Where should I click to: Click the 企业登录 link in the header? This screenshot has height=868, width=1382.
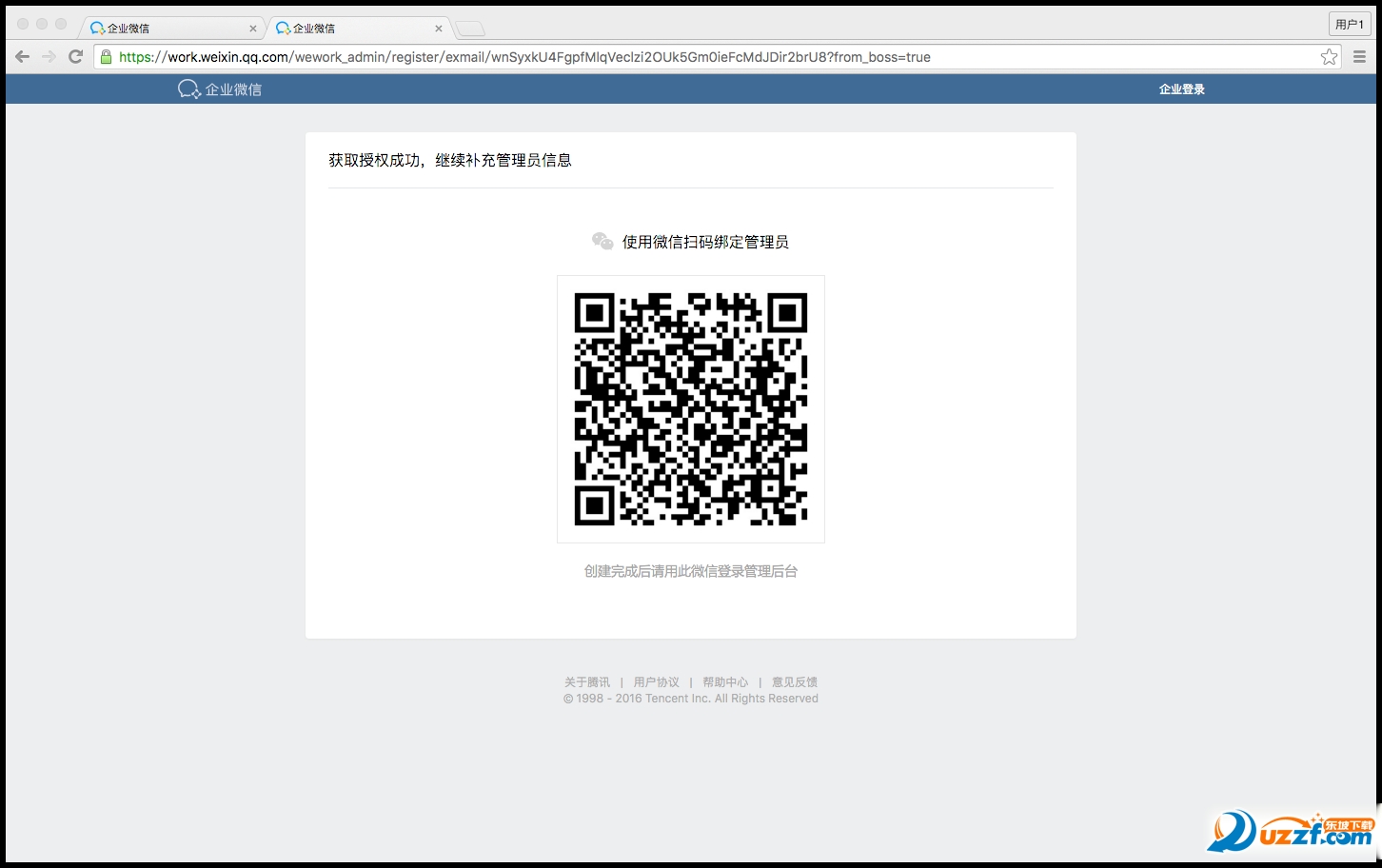coord(1182,89)
